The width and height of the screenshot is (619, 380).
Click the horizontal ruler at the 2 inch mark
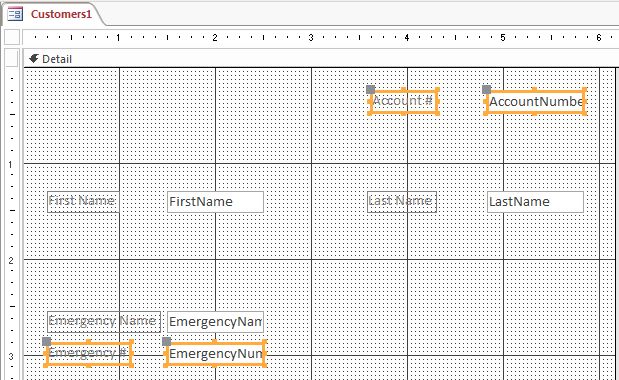(215, 37)
